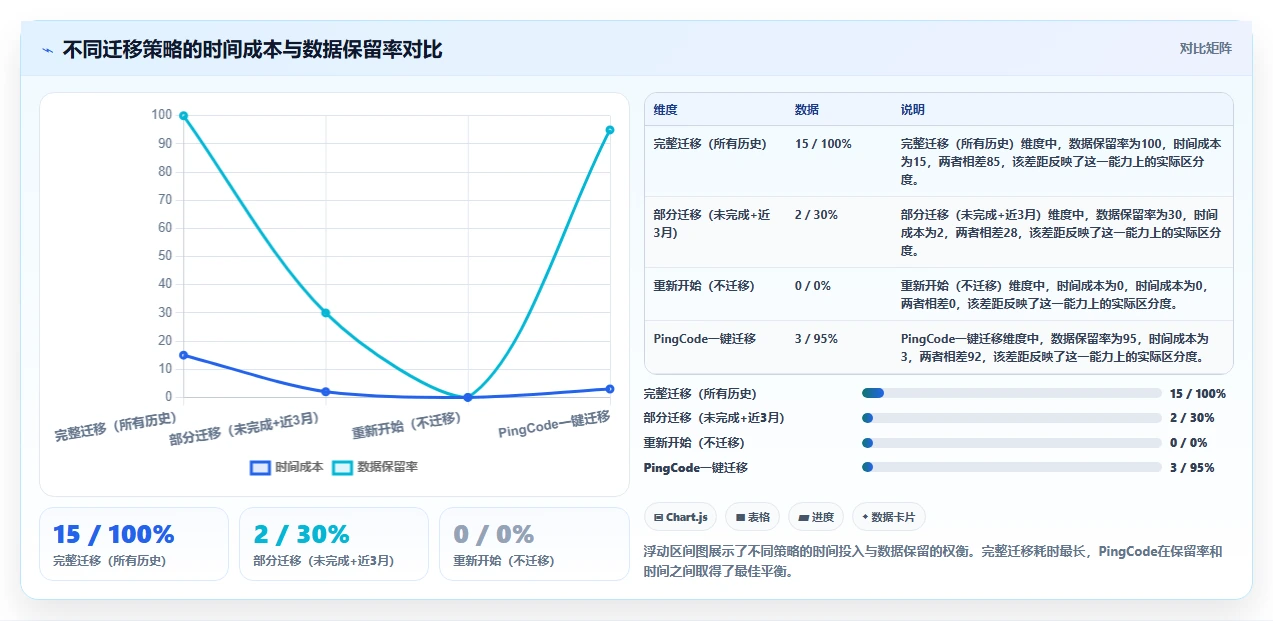Click the 3 / 95% value beside progress bar
This screenshot has width=1273, height=621.
point(1192,467)
